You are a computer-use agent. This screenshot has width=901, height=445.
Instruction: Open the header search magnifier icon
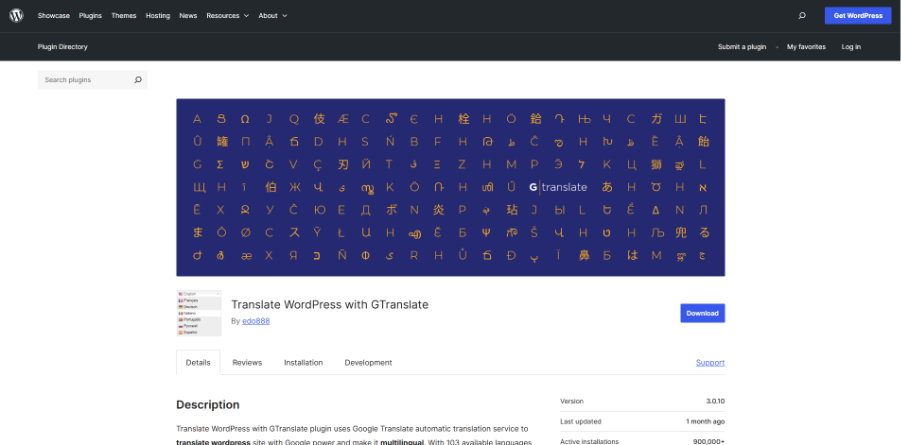point(802,16)
